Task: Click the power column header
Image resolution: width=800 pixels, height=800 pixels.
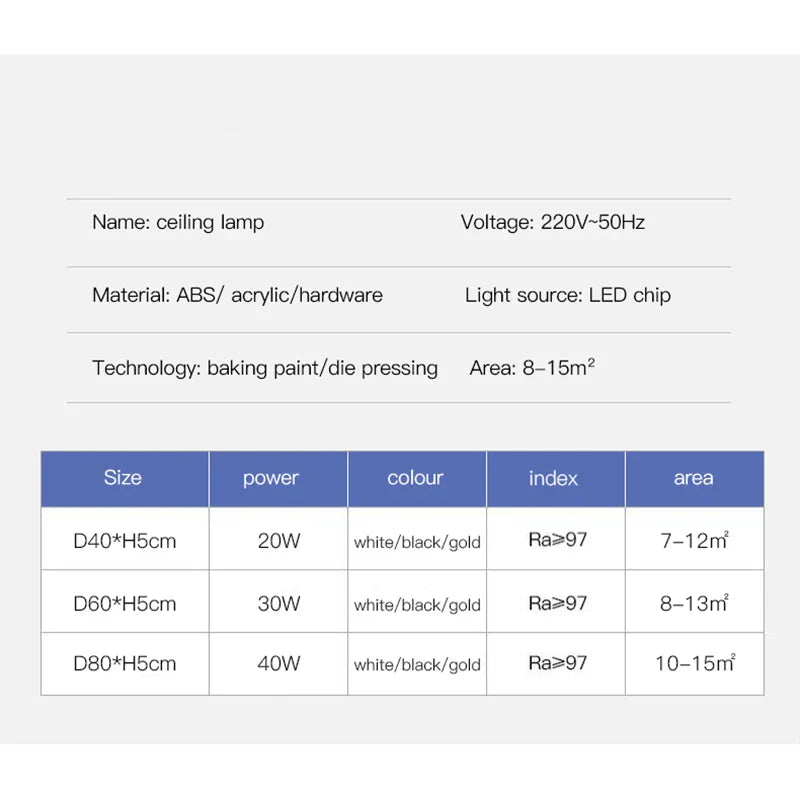Action: [271, 478]
